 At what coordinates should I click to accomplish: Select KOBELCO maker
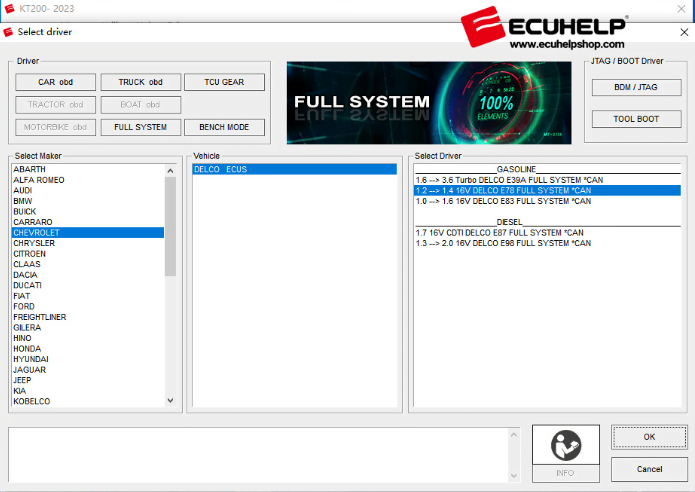coord(88,402)
